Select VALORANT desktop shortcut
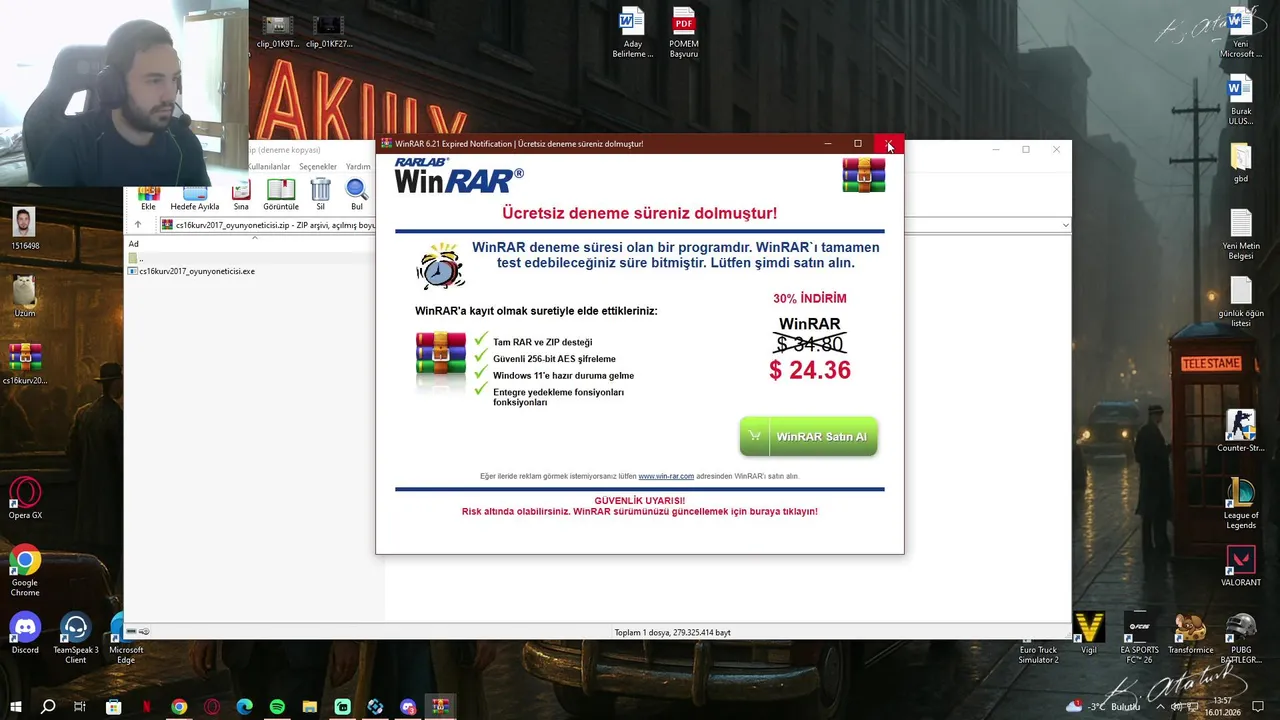The image size is (1280, 720). click(x=1241, y=566)
